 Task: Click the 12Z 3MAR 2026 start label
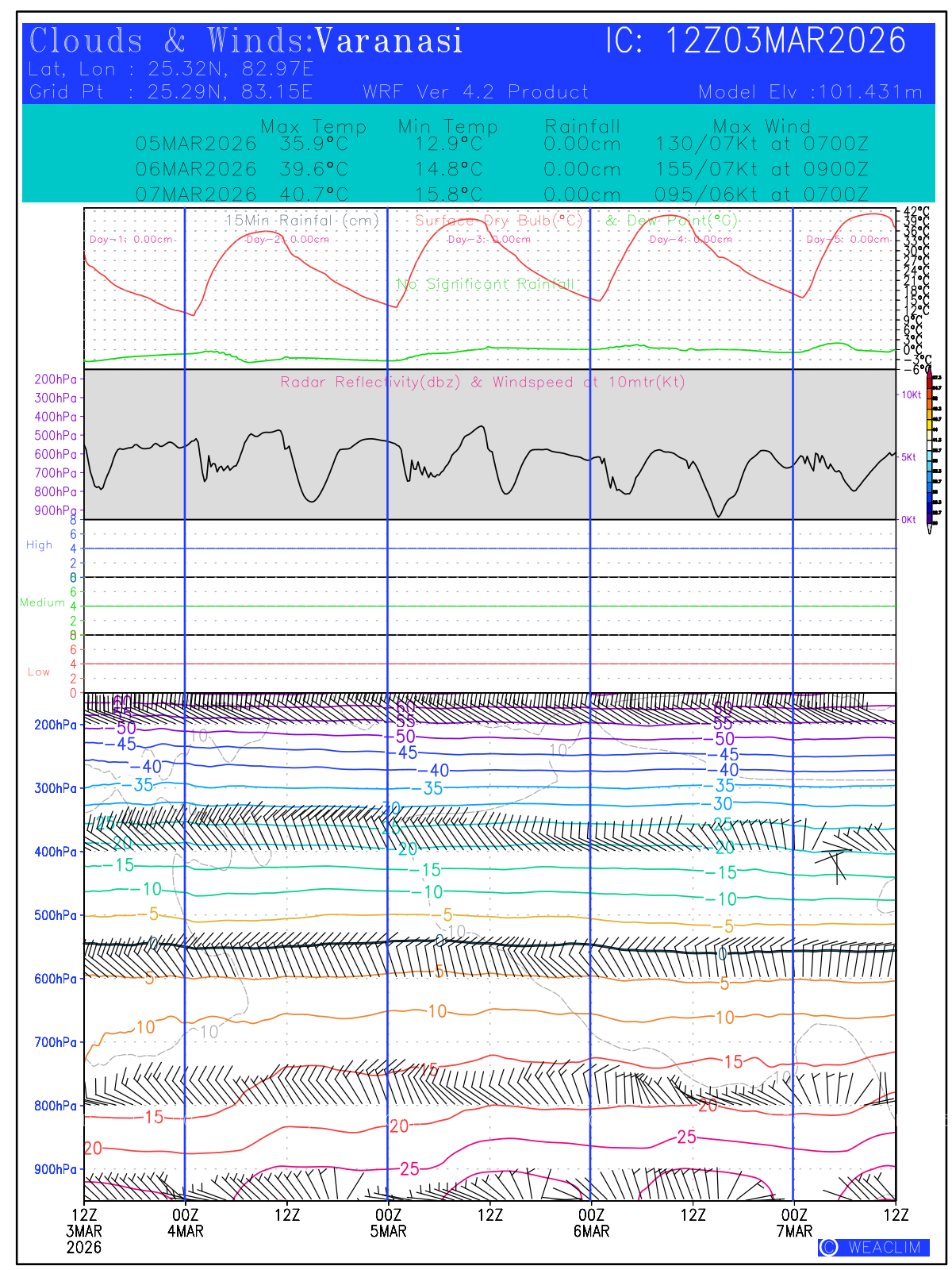[84, 1230]
